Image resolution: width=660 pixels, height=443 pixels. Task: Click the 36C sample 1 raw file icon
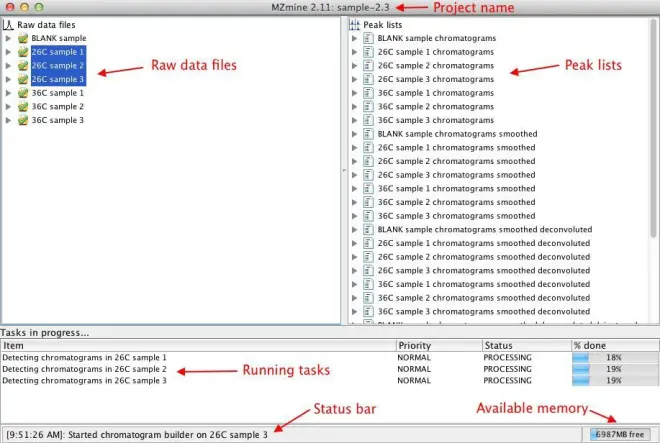coord(23,93)
